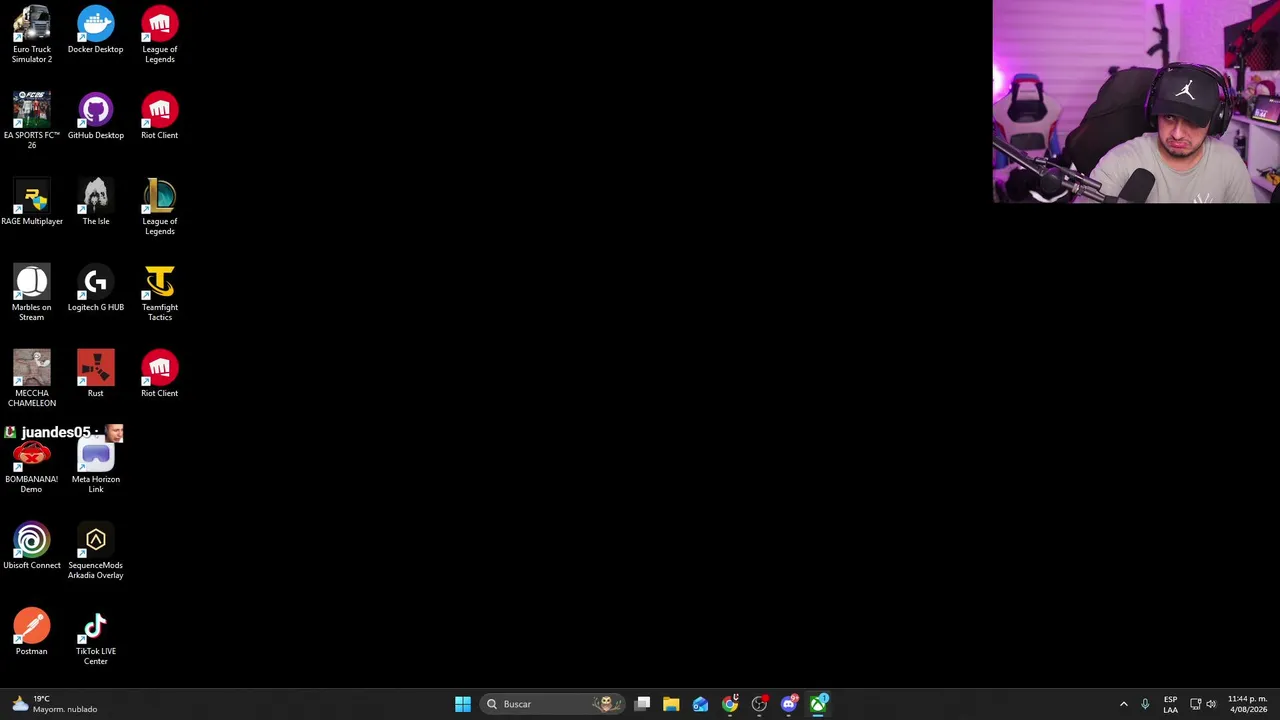Open Outlook from the taskbar

coord(700,704)
